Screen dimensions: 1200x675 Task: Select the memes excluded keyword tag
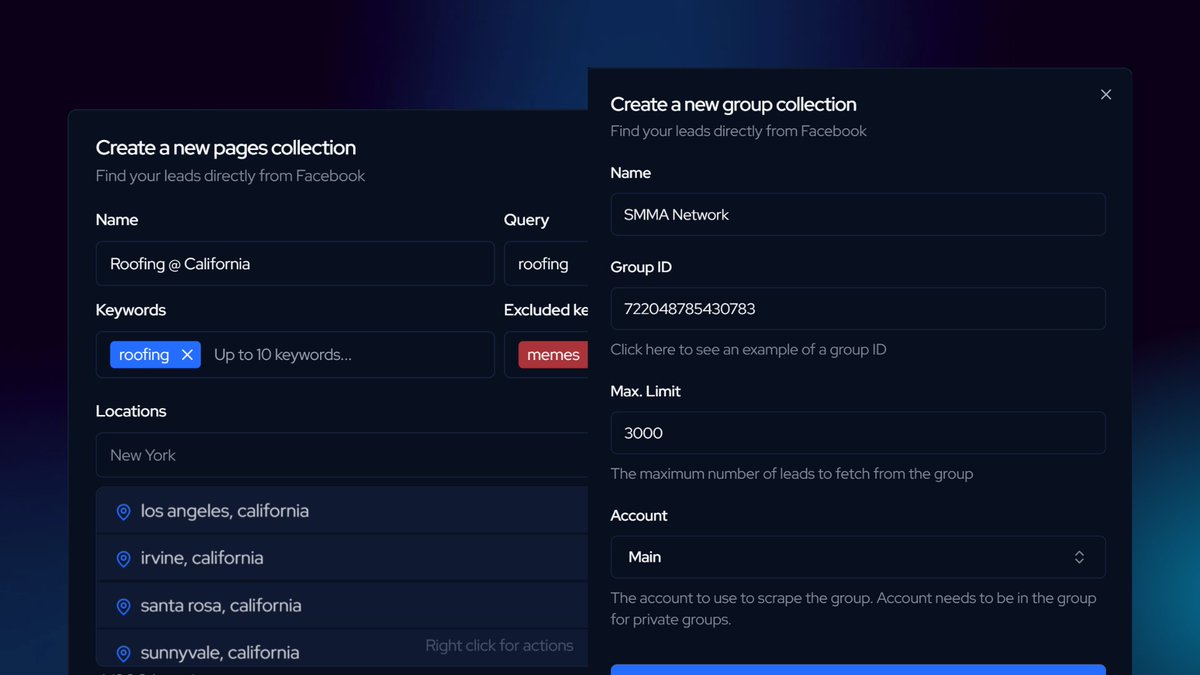553,355
